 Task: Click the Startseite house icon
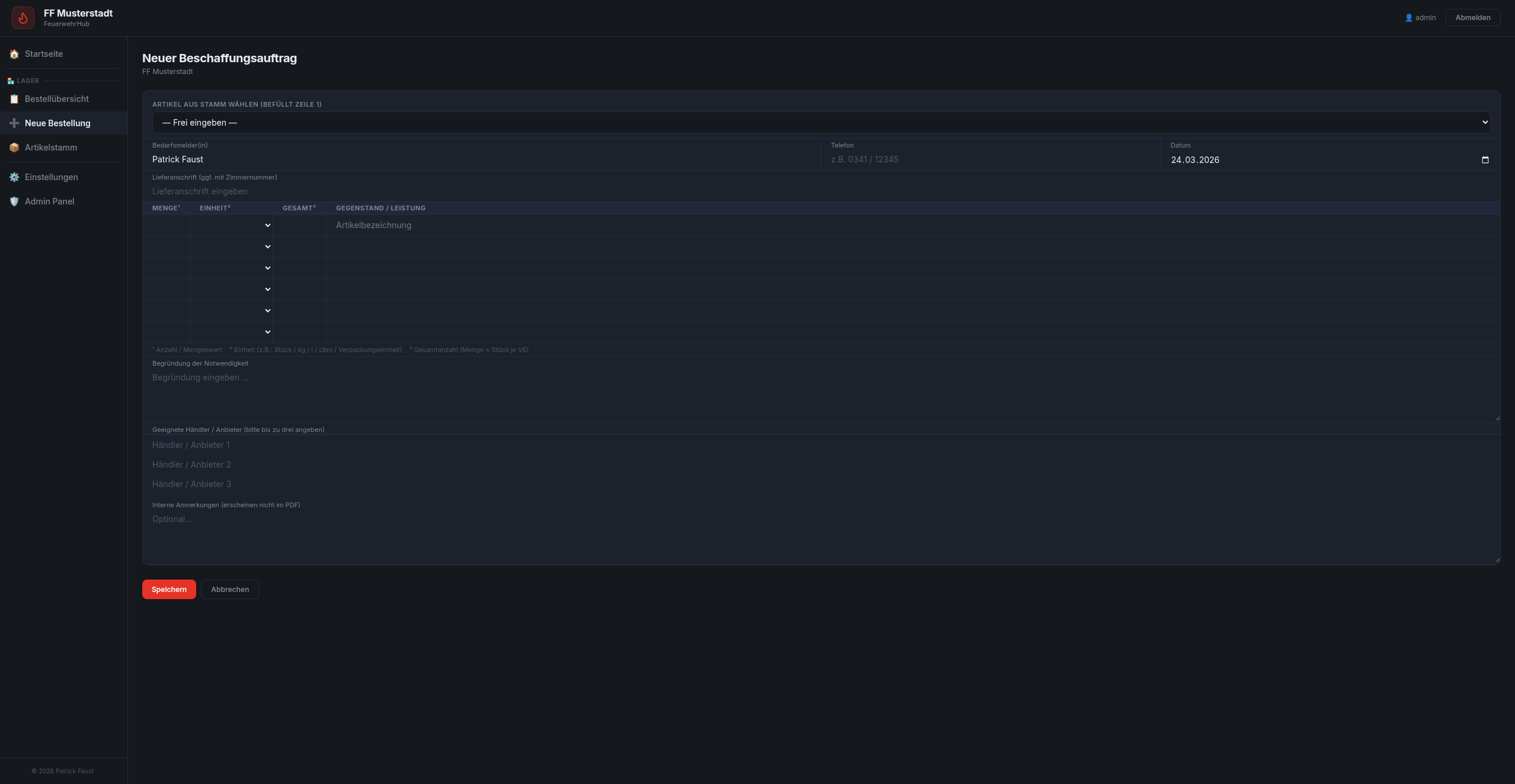(x=14, y=54)
